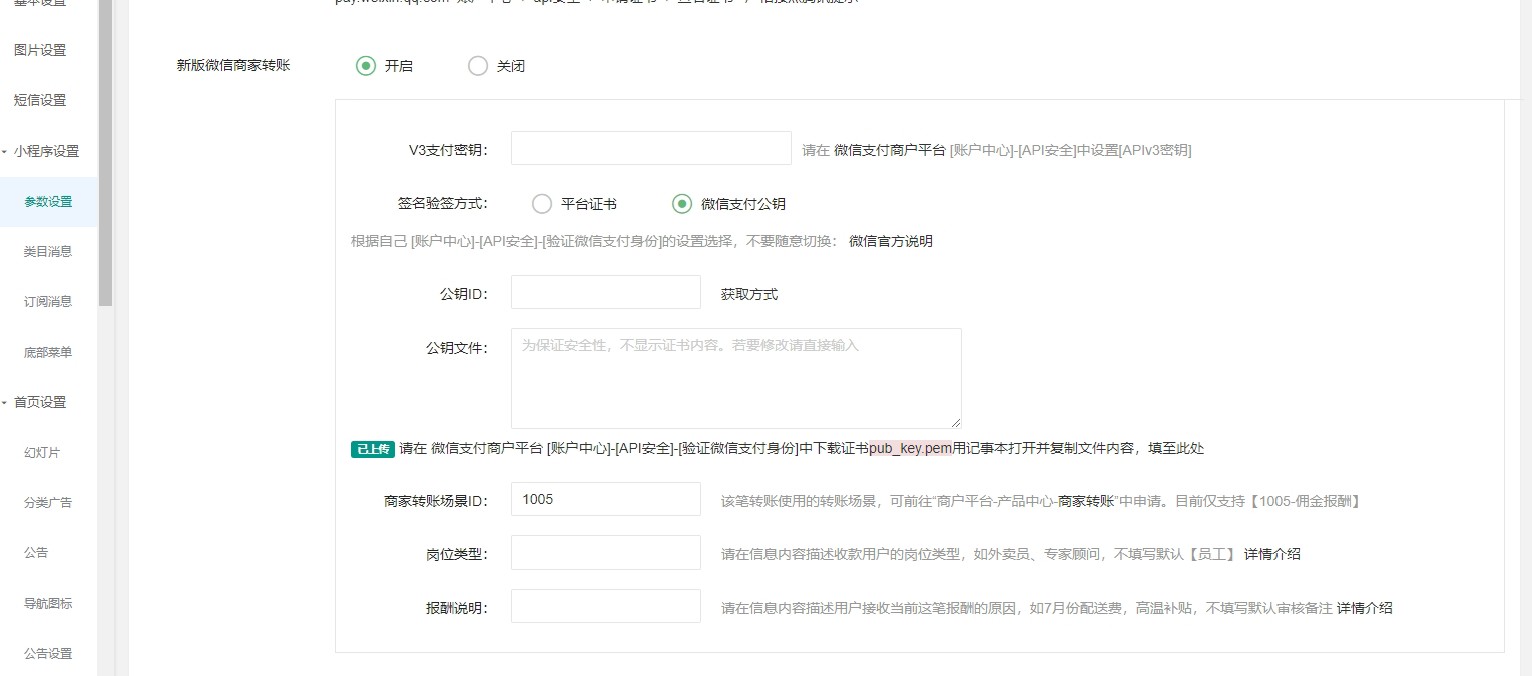
Task: Click the 已上传 status badge
Action: pyautogui.click(x=372, y=449)
